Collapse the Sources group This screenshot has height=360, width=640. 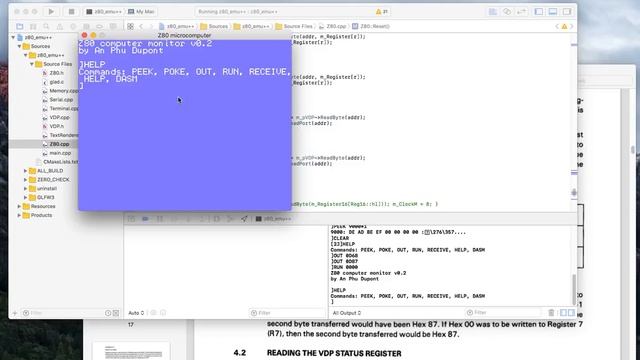tap(19, 46)
